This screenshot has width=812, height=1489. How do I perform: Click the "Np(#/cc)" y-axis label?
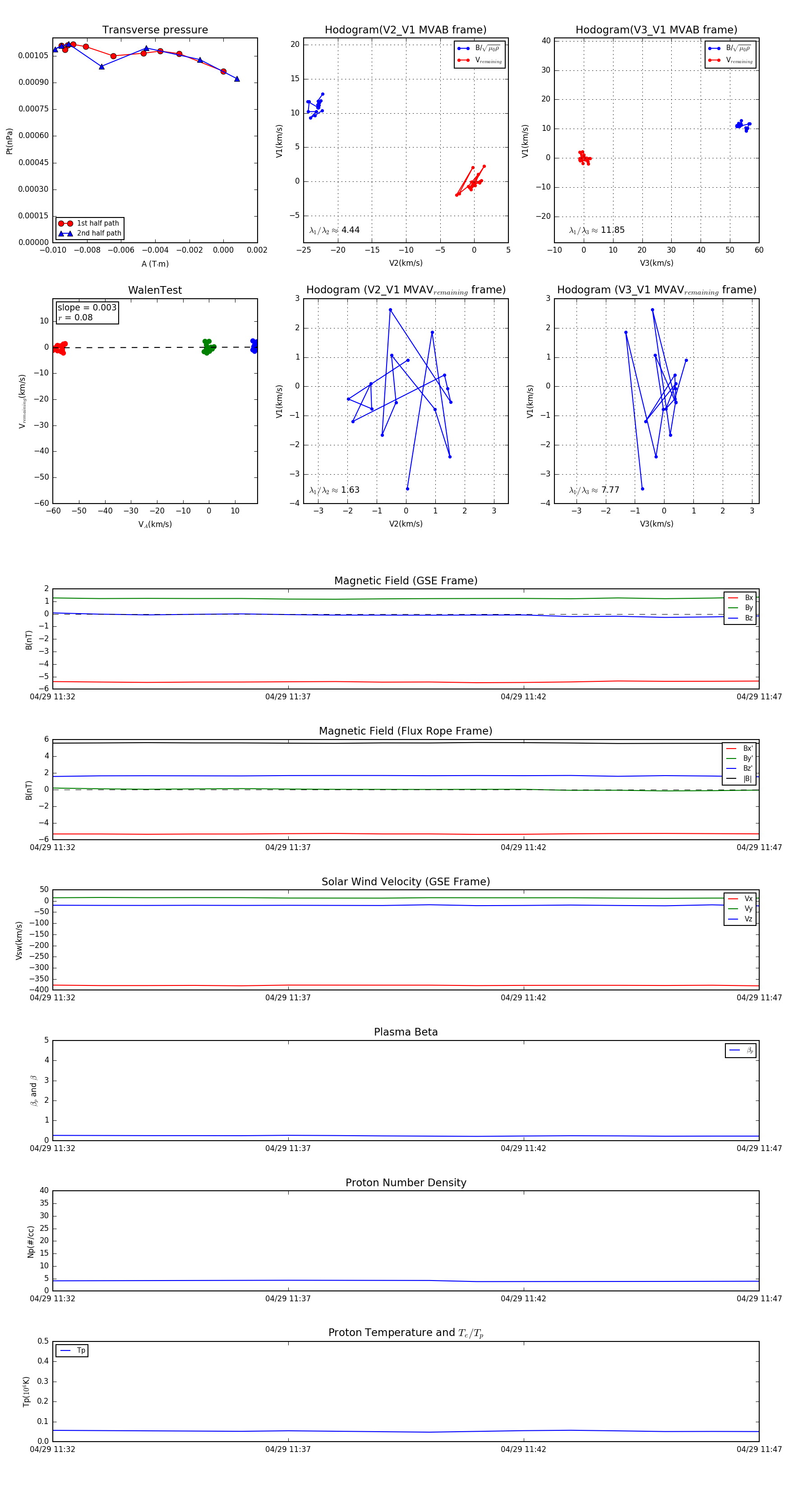(31, 1242)
